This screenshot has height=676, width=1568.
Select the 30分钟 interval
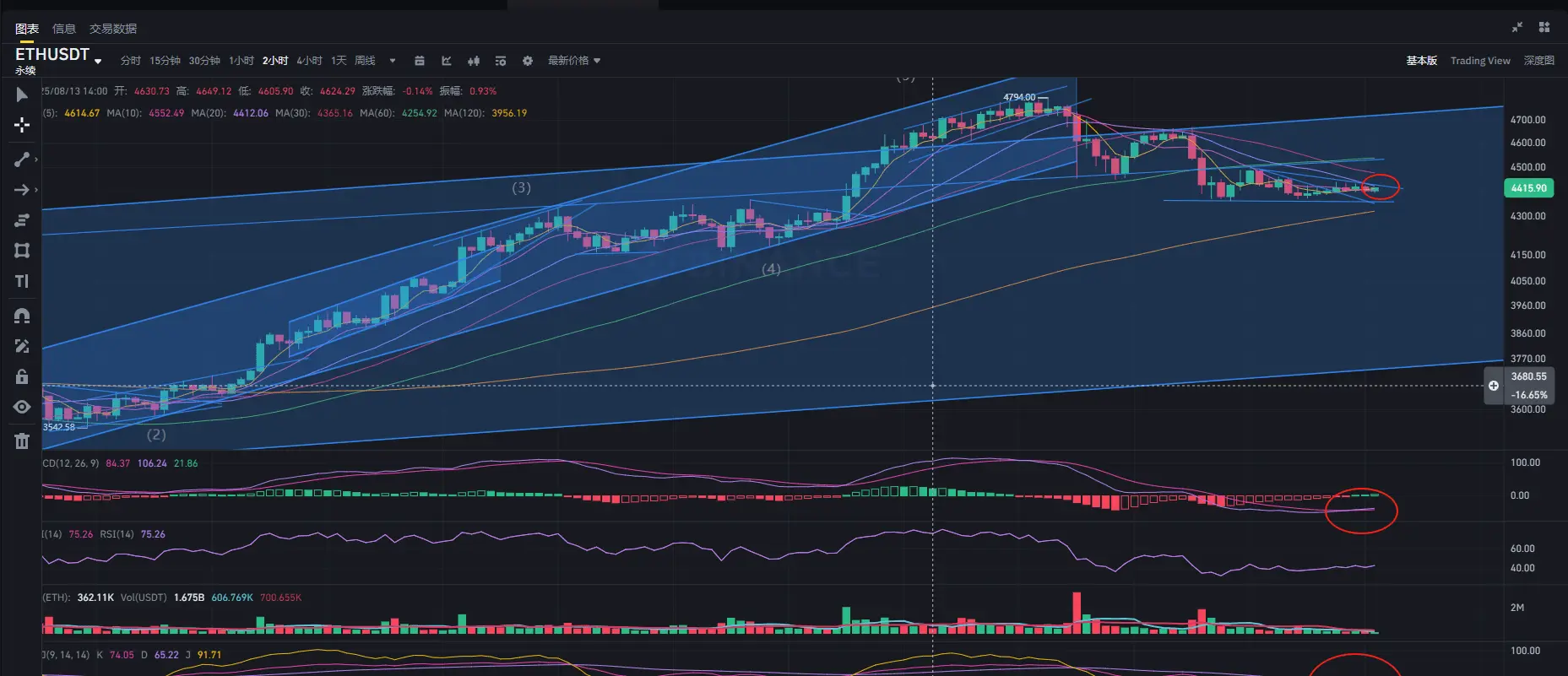click(204, 61)
